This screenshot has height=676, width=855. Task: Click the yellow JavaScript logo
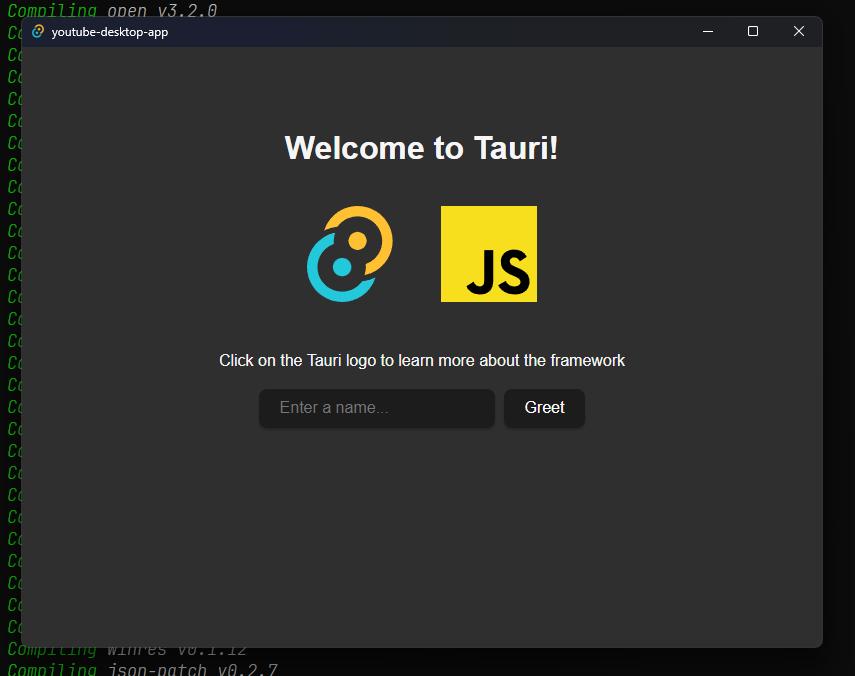489,254
